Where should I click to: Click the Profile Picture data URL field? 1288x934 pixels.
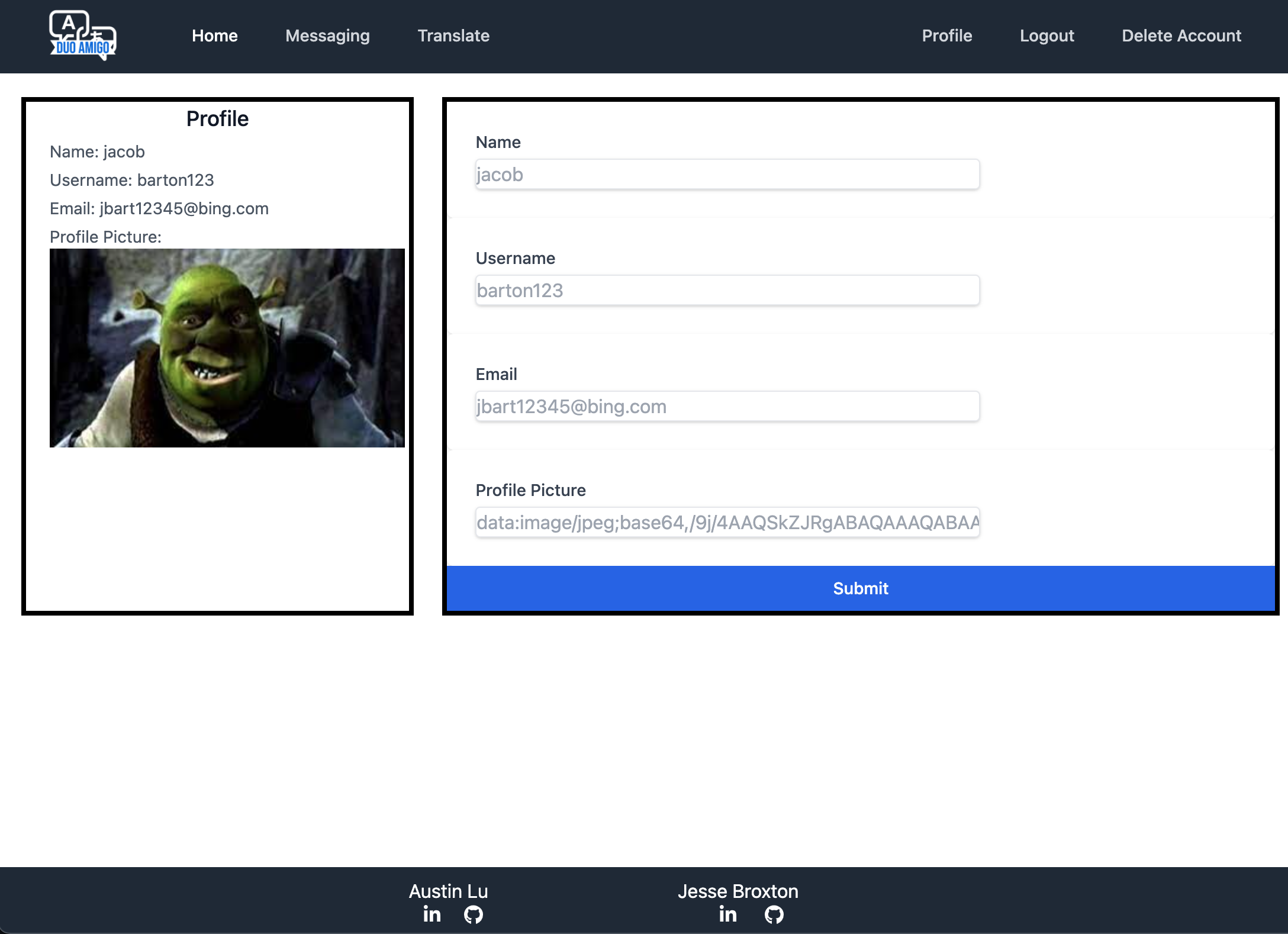click(x=727, y=523)
